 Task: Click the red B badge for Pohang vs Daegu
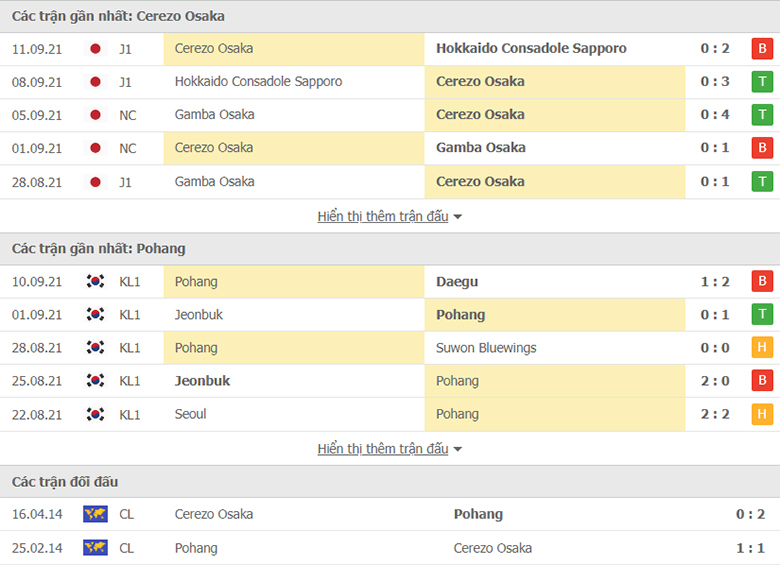point(762,281)
